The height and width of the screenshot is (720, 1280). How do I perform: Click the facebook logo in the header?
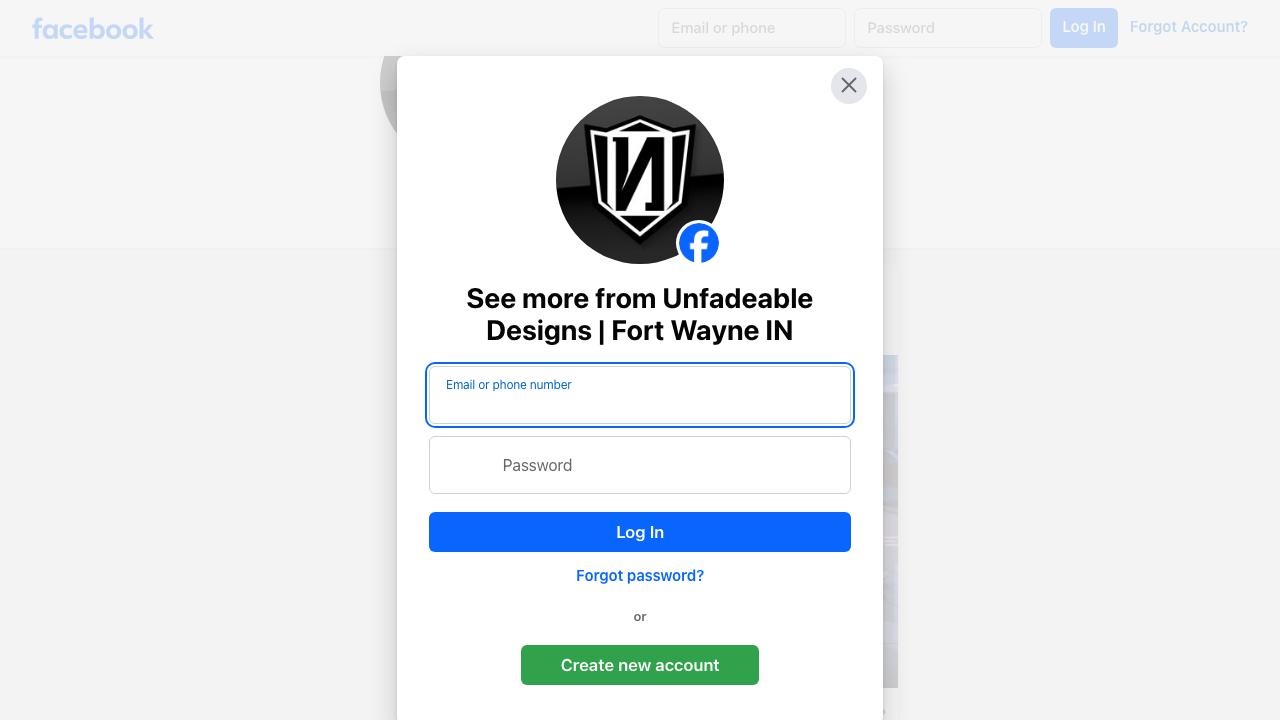click(x=93, y=28)
